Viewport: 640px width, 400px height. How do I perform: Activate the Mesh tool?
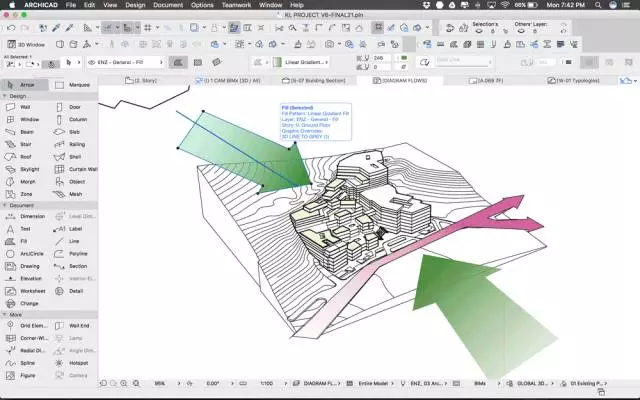tap(76, 194)
